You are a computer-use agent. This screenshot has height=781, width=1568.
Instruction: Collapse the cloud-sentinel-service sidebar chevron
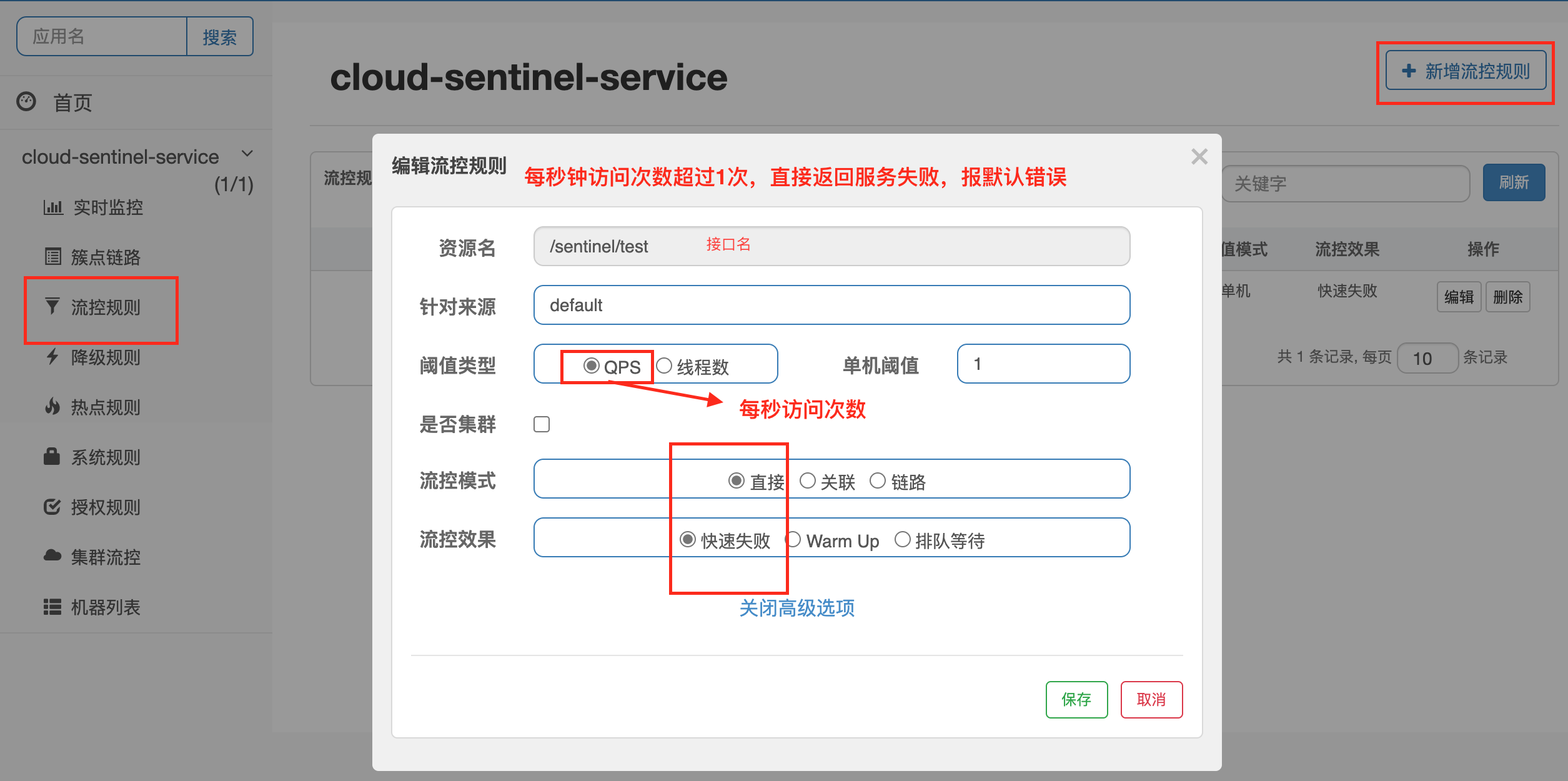(247, 154)
